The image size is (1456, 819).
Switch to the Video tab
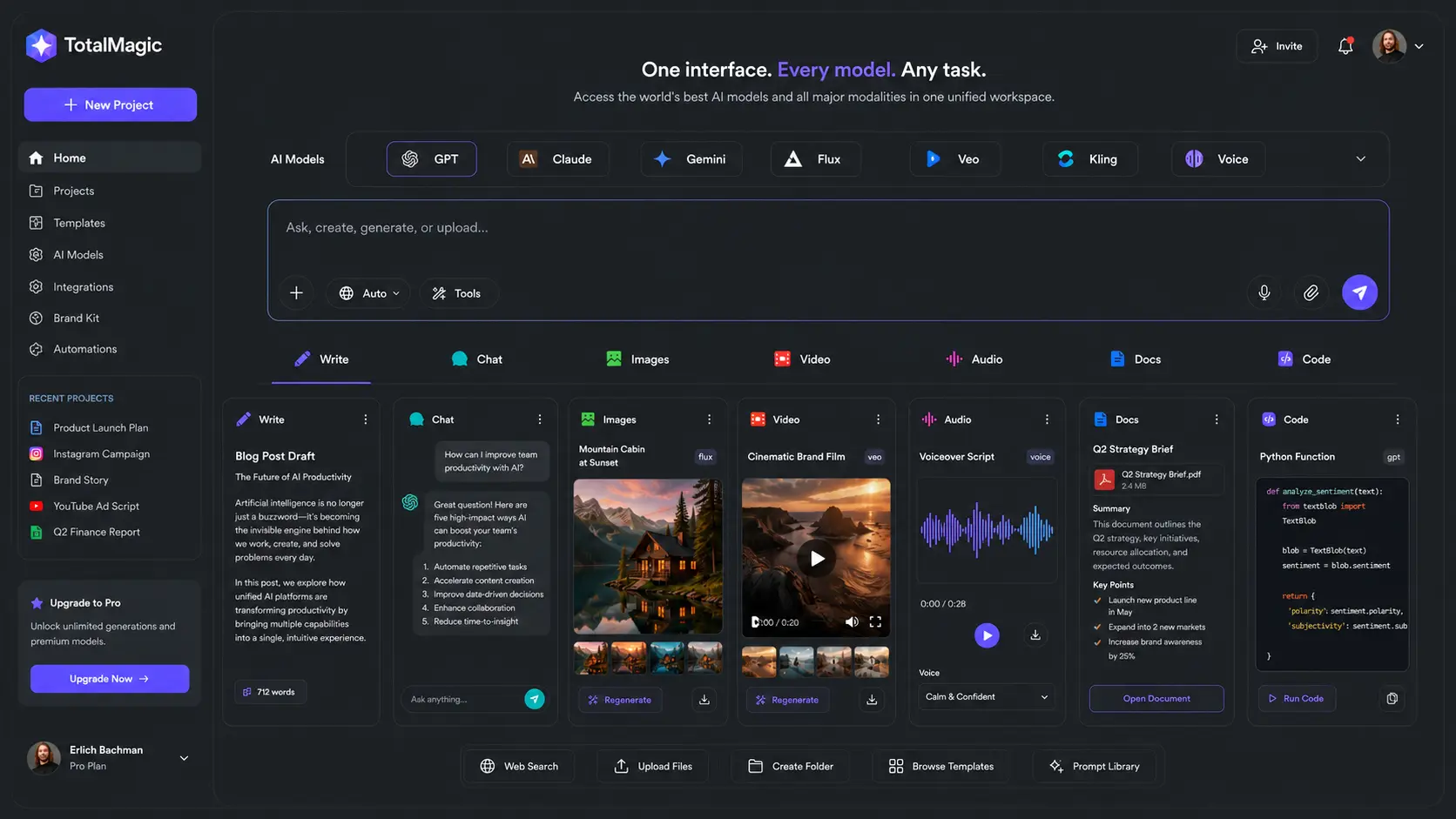pos(802,359)
